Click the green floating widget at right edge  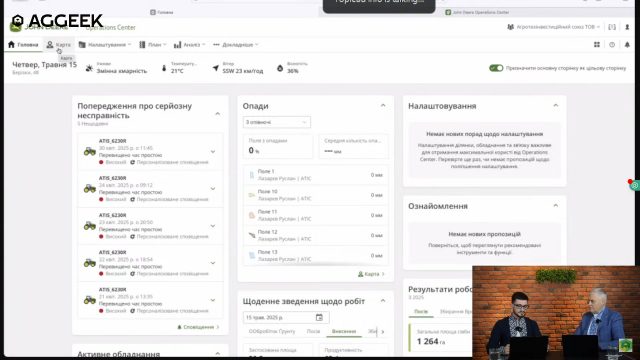[x=634, y=185]
